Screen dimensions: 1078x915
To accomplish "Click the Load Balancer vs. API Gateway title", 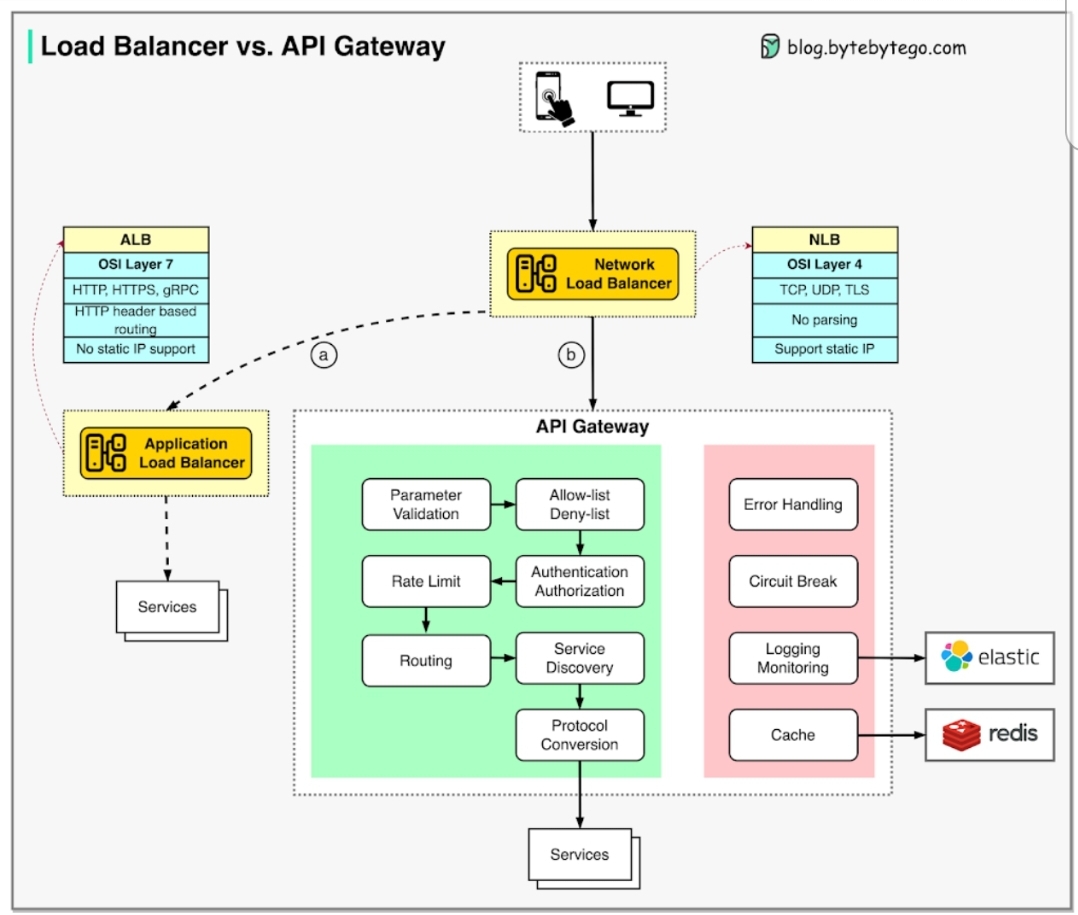I will 243,46.
